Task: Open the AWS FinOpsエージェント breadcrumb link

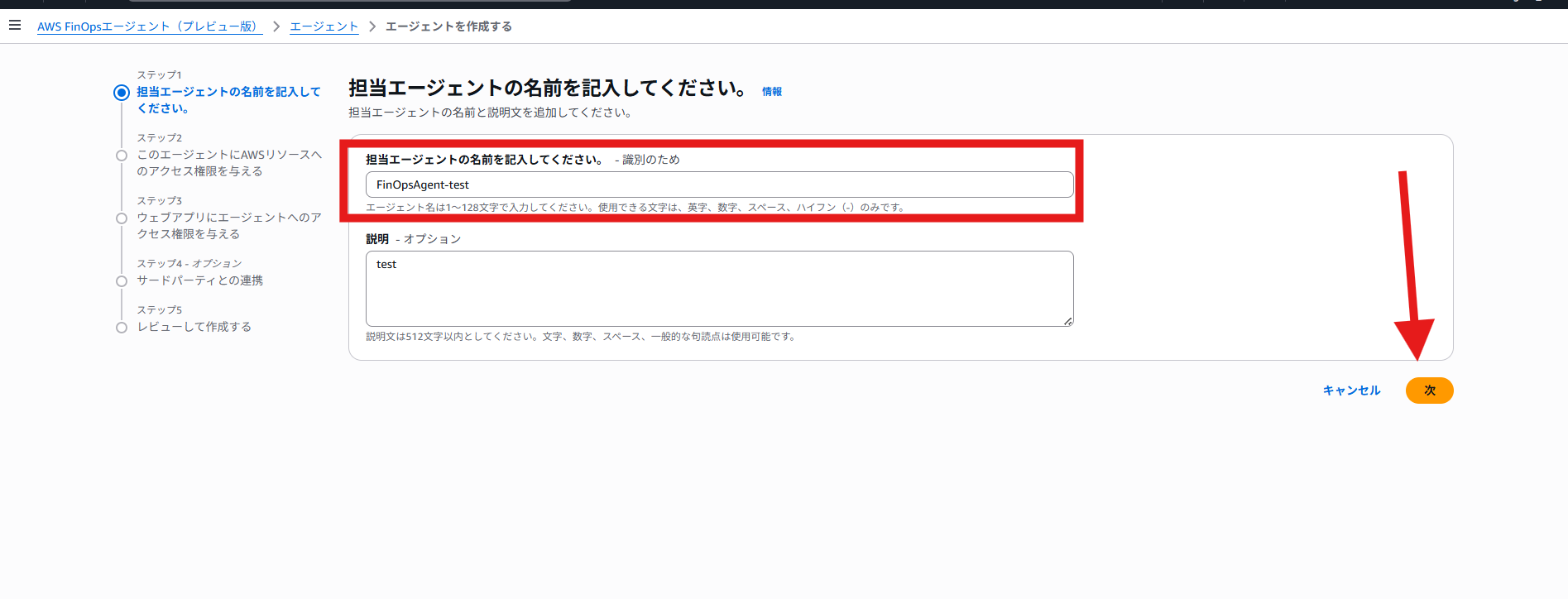Action: pyautogui.click(x=150, y=26)
